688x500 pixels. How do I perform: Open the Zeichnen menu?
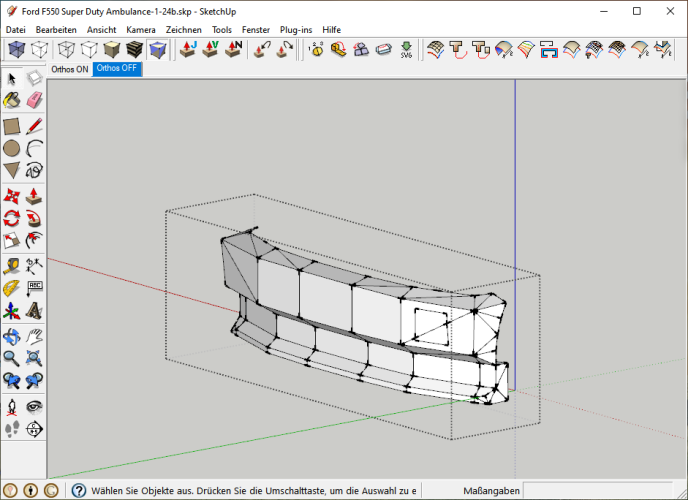pos(184,30)
